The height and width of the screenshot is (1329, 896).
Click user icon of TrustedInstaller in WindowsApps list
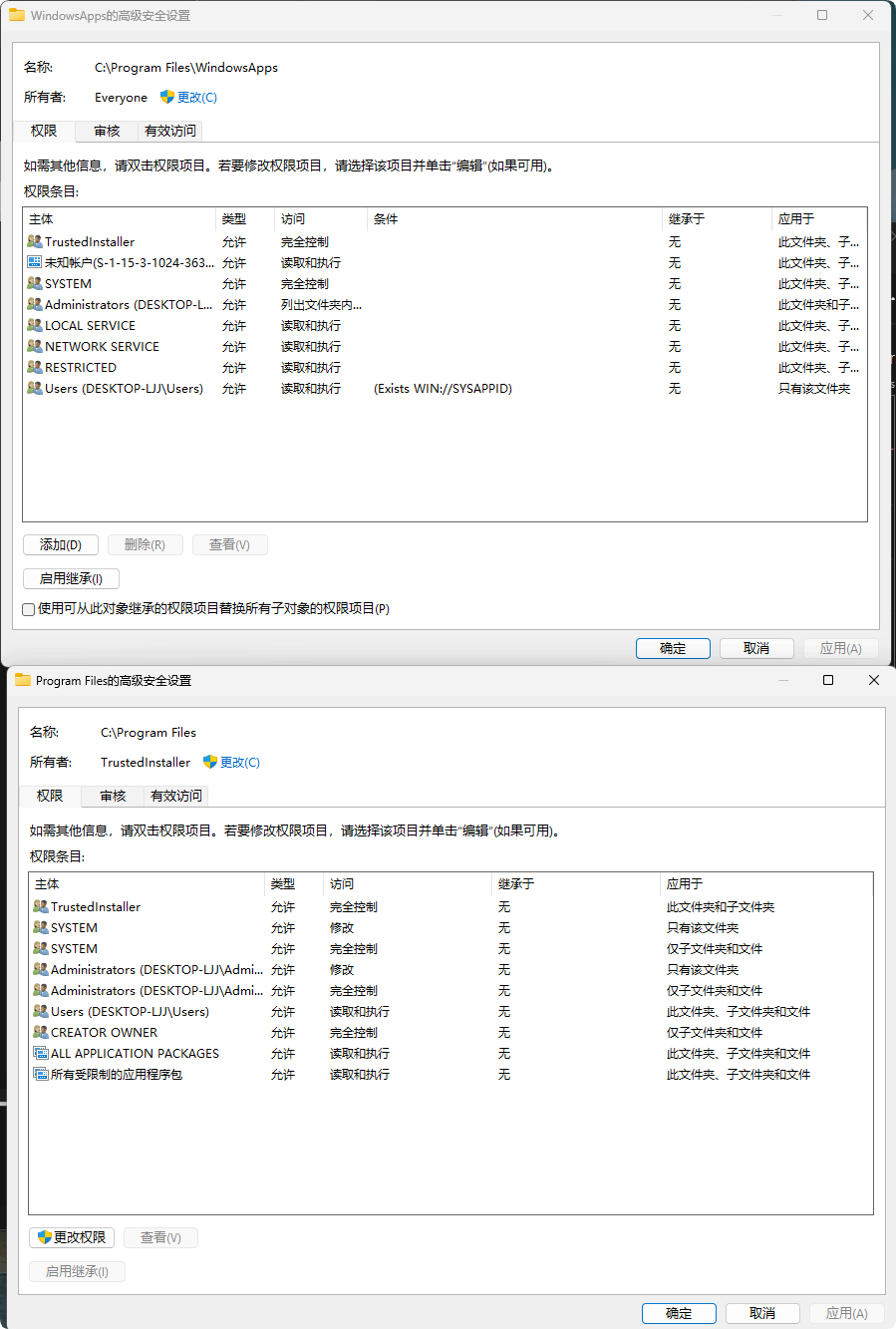(x=35, y=241)
